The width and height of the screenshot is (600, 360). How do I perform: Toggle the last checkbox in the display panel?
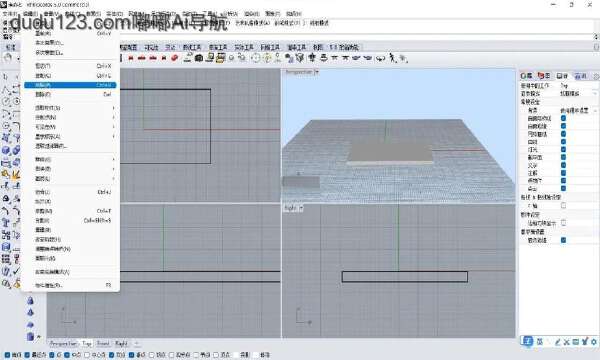click(563, 240)
